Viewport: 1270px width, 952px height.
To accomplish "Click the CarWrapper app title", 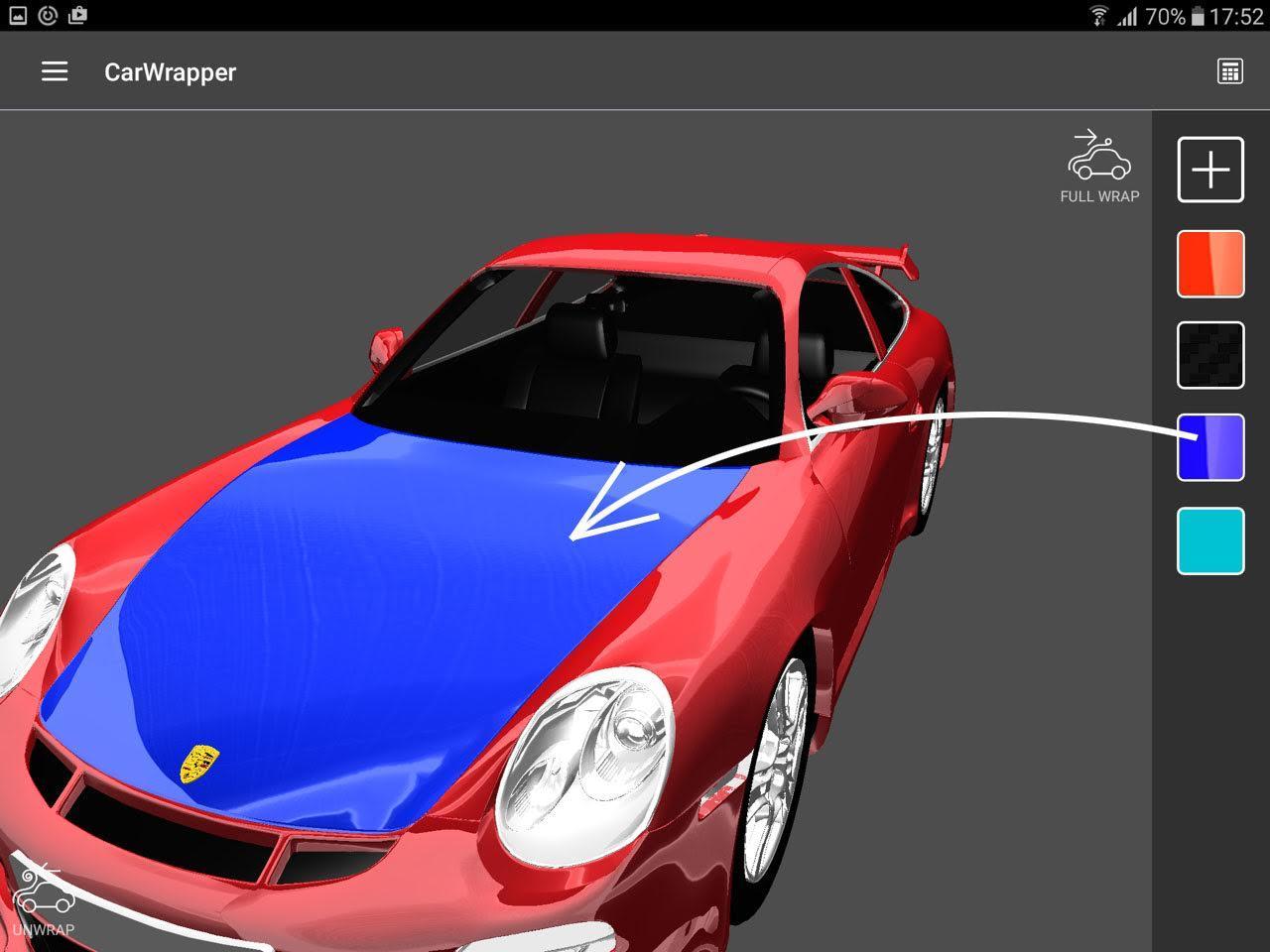I will tap(170, 72).
